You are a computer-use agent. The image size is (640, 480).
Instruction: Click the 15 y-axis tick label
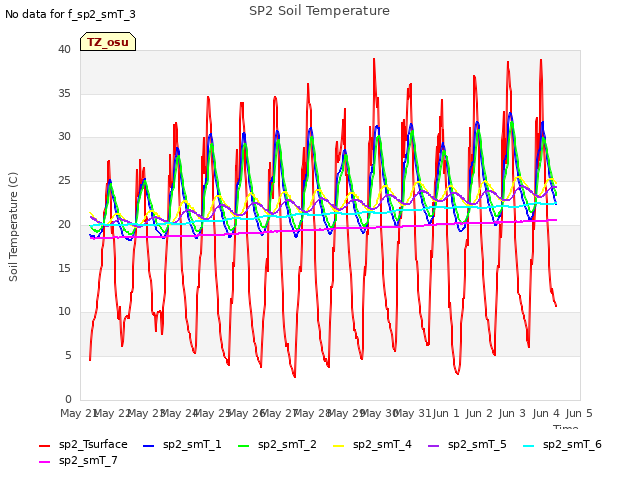point(64,268)
